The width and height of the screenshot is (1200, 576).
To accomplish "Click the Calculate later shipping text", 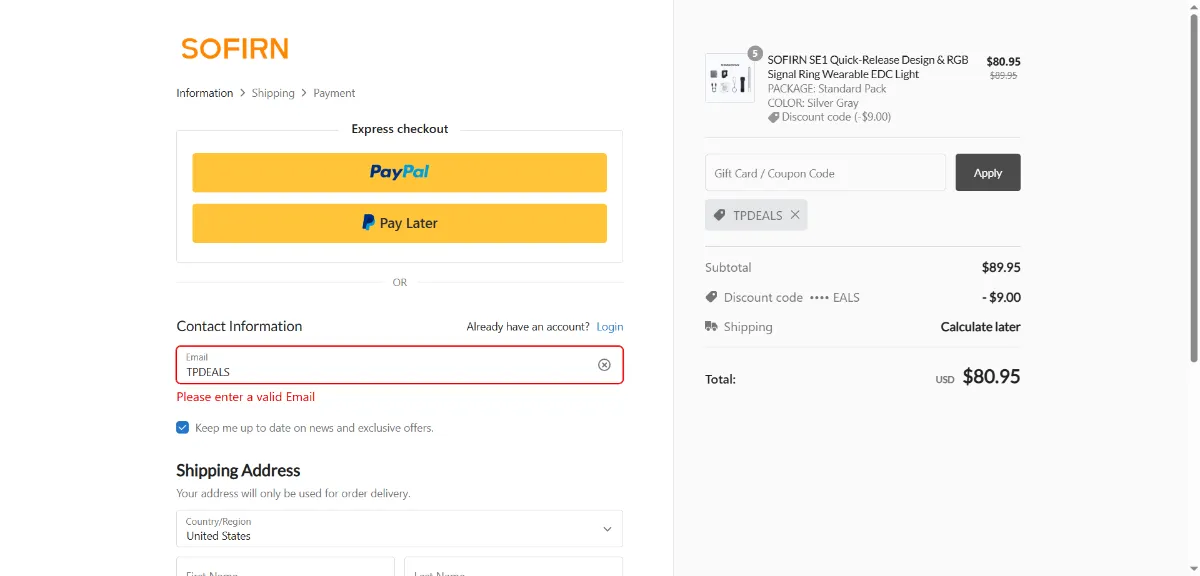I will tap(980, 327).
